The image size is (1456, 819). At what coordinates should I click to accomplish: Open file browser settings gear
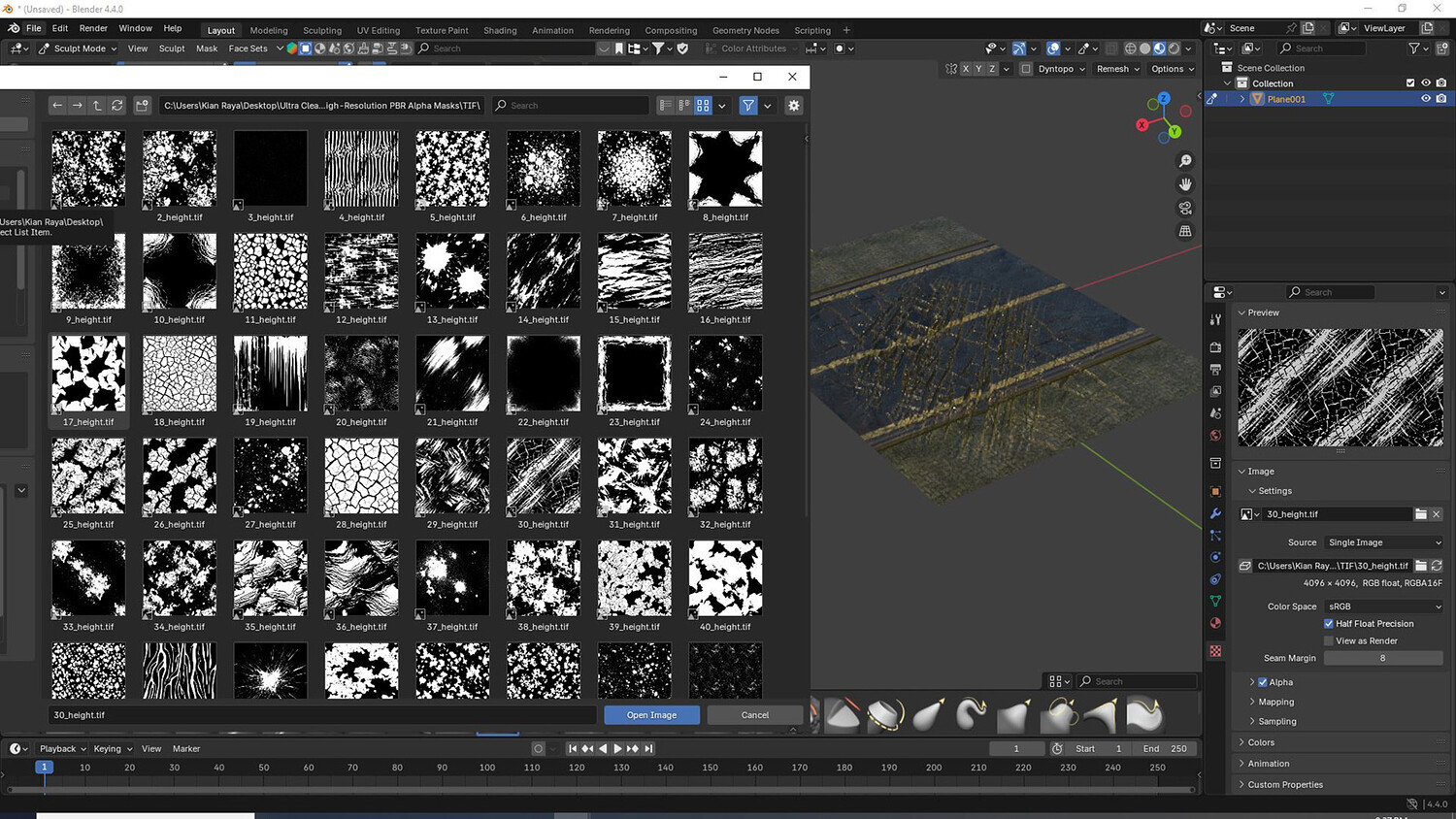click(794, 106)
